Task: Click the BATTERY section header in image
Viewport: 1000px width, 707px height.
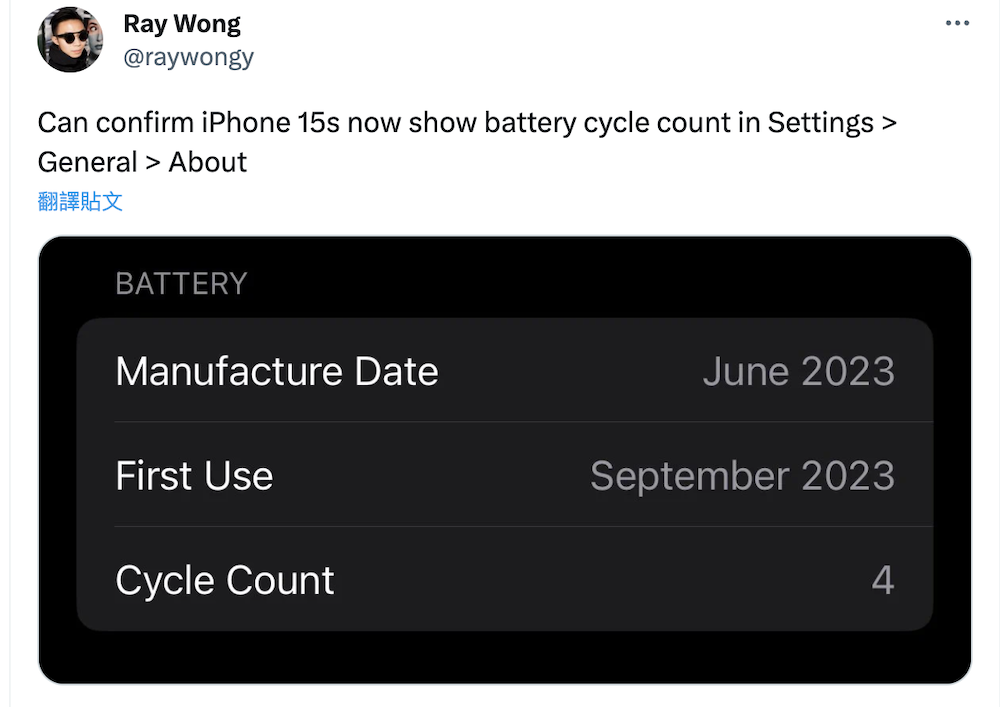Action: tap(181, 284)
